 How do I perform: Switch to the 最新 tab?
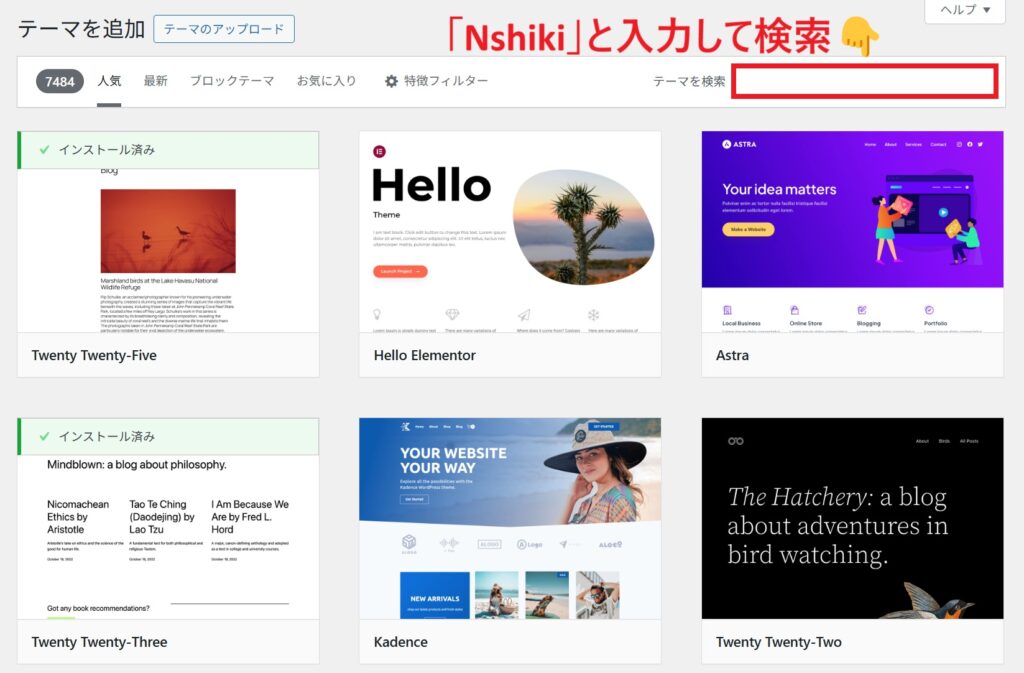155,81
